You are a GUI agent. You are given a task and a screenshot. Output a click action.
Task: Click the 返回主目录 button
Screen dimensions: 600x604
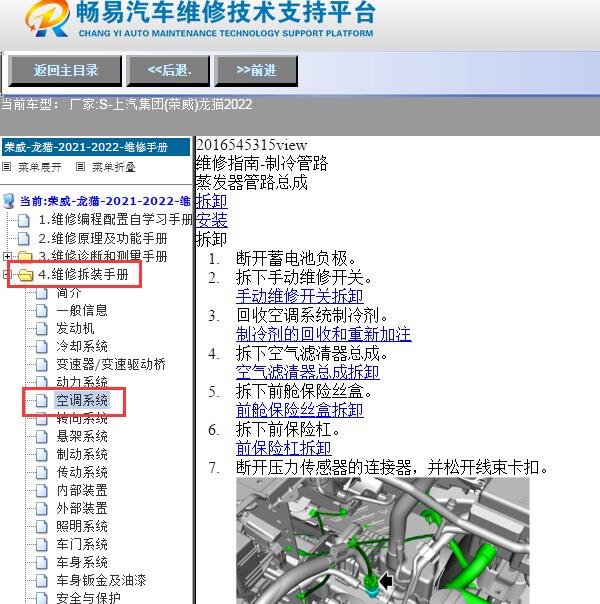click(x=65, y=71)
